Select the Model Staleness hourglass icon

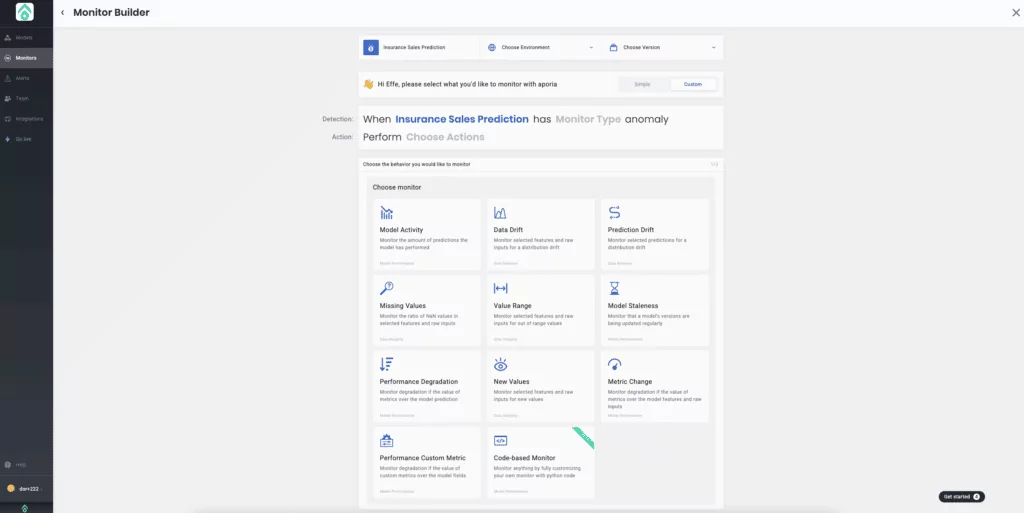click(615, 288)
